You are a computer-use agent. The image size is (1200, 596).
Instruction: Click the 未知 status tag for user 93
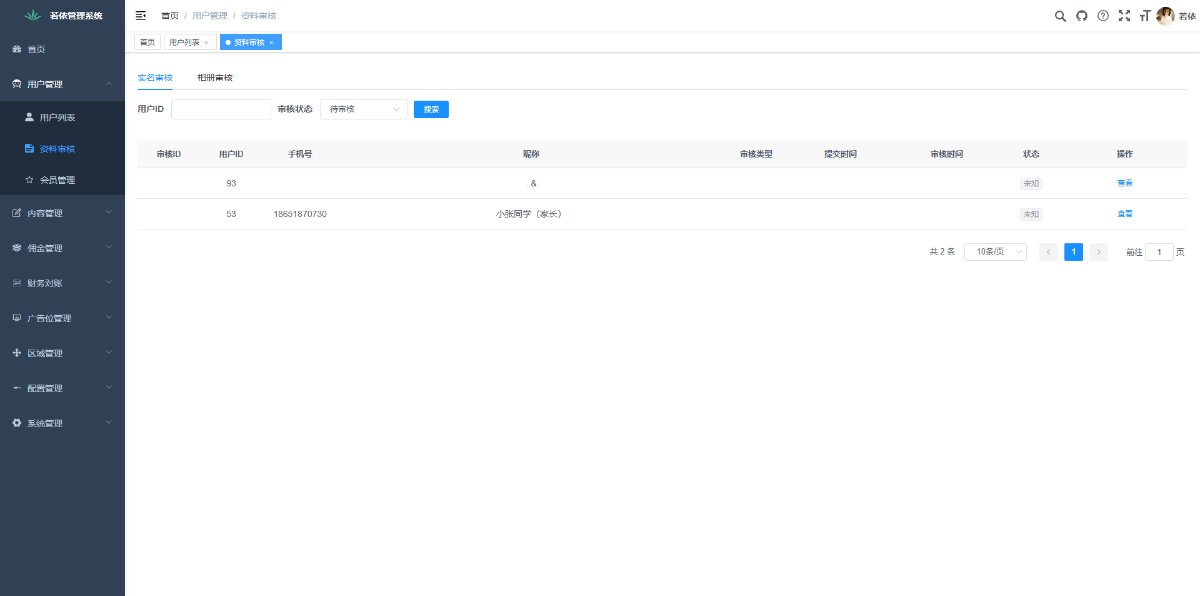coord(1030,184)
